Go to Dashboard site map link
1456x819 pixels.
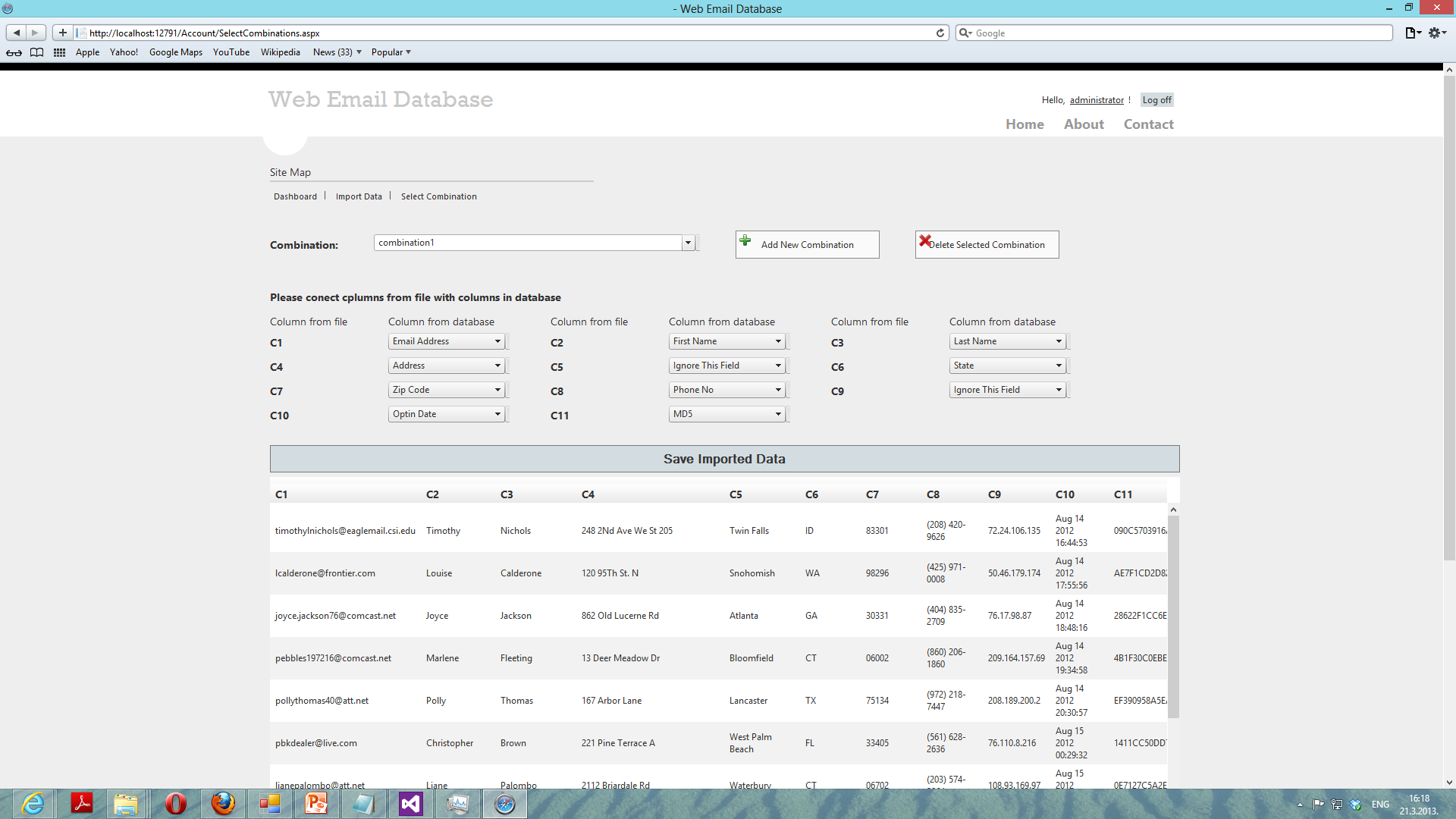pyautogui.click(x=295, y=196)
